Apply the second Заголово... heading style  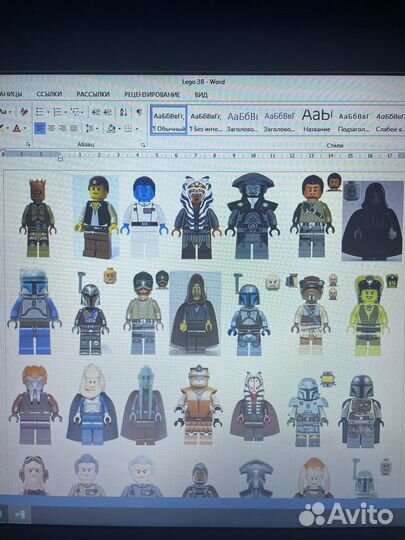pos(279,121)
